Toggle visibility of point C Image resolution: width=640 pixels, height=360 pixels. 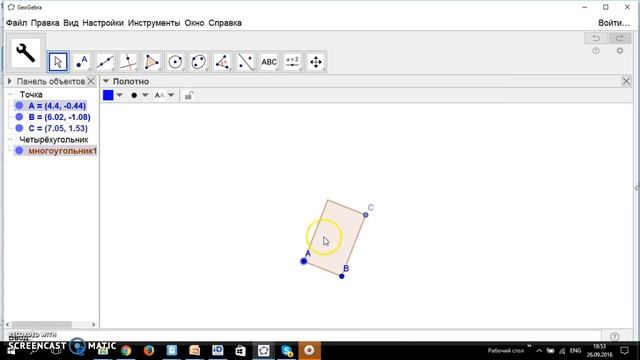click(19, 128)
